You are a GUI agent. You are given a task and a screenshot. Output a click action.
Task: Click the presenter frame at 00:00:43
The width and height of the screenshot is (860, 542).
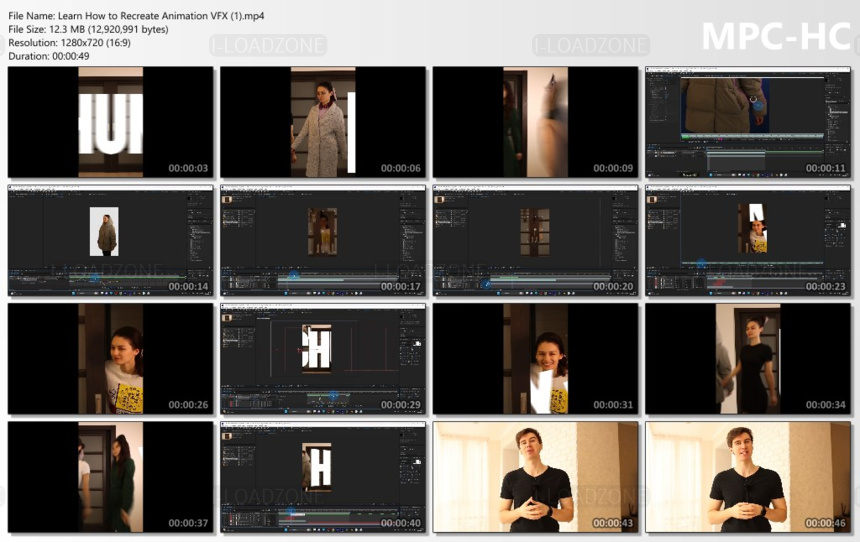(x=535, y=477)
